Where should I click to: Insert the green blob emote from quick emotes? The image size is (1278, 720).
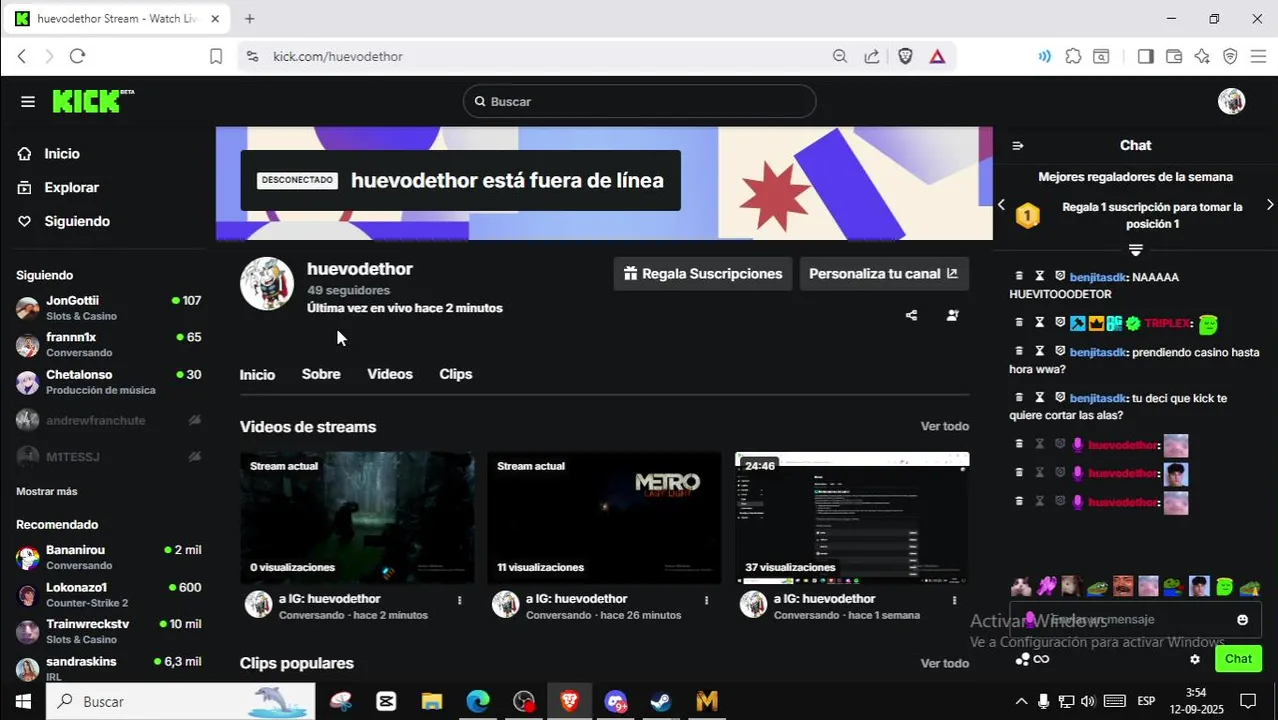(x=1225, y=586)
